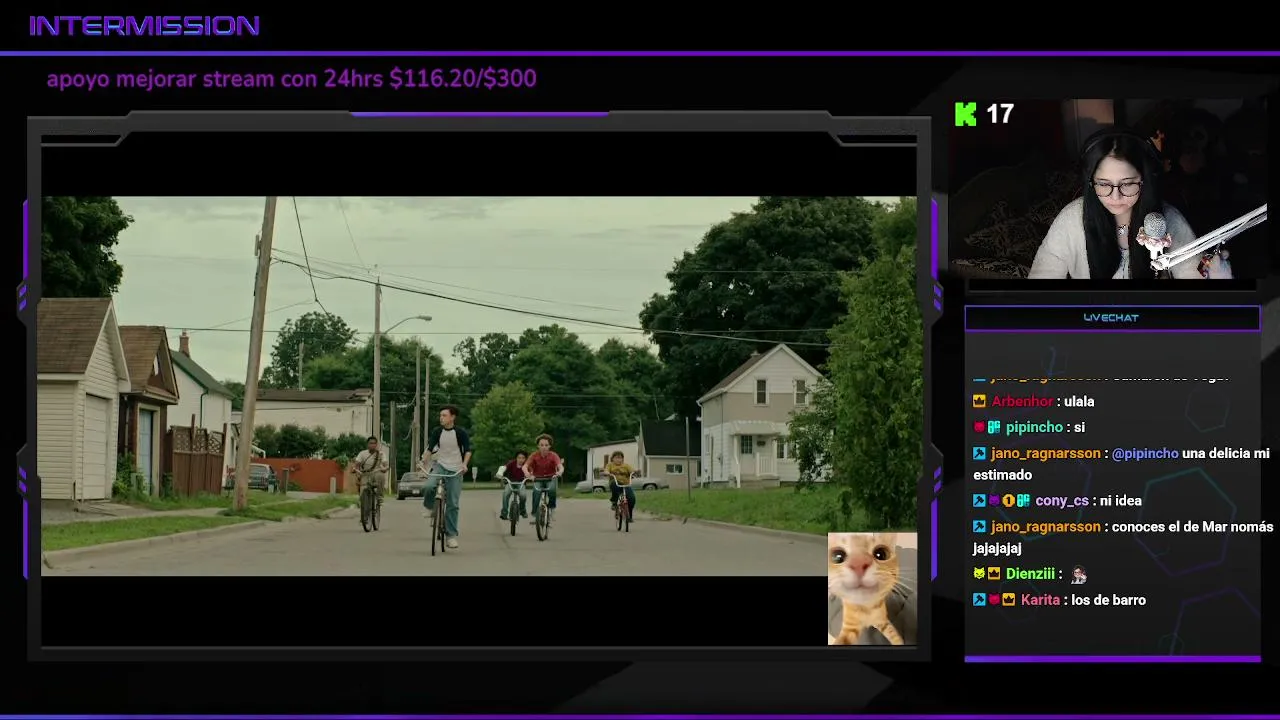Click the purple cat badge beside cony_cs
Image resolution: width=1280 pixels, height=720 pixels.
click(x=994, y=501)
